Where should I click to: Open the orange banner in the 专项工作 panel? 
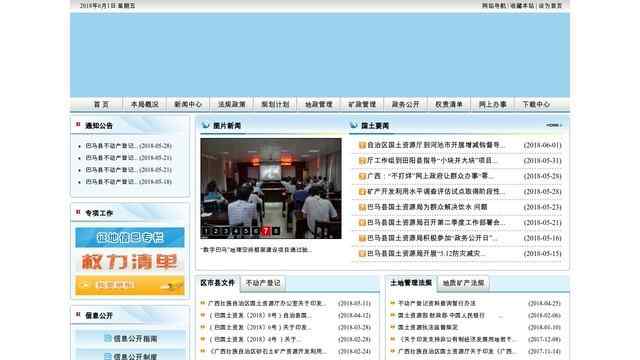[x=130, y=285]
